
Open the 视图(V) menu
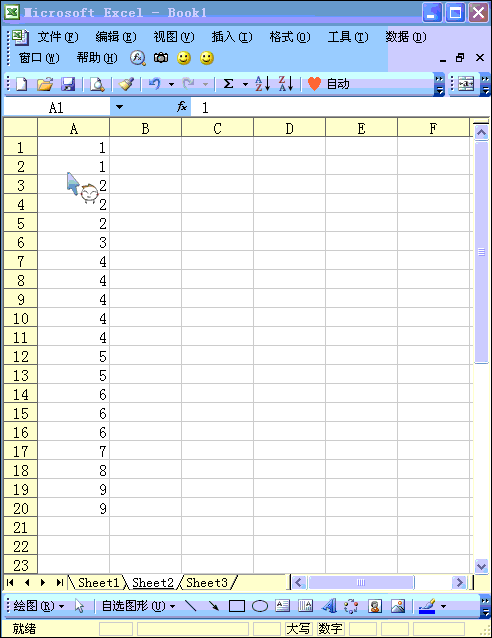174,37
